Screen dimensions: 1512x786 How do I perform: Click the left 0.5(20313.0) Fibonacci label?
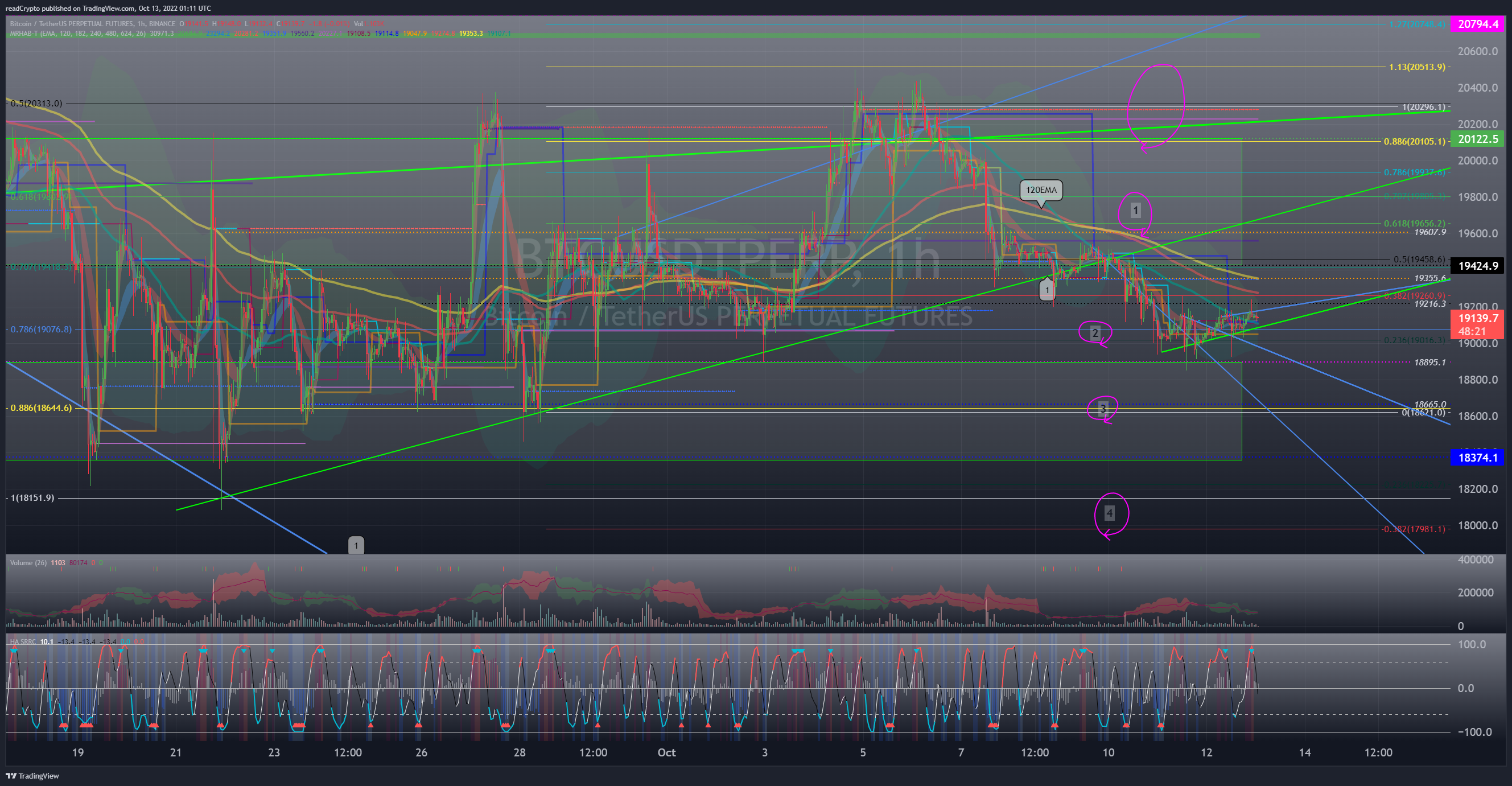pos(36,104)
